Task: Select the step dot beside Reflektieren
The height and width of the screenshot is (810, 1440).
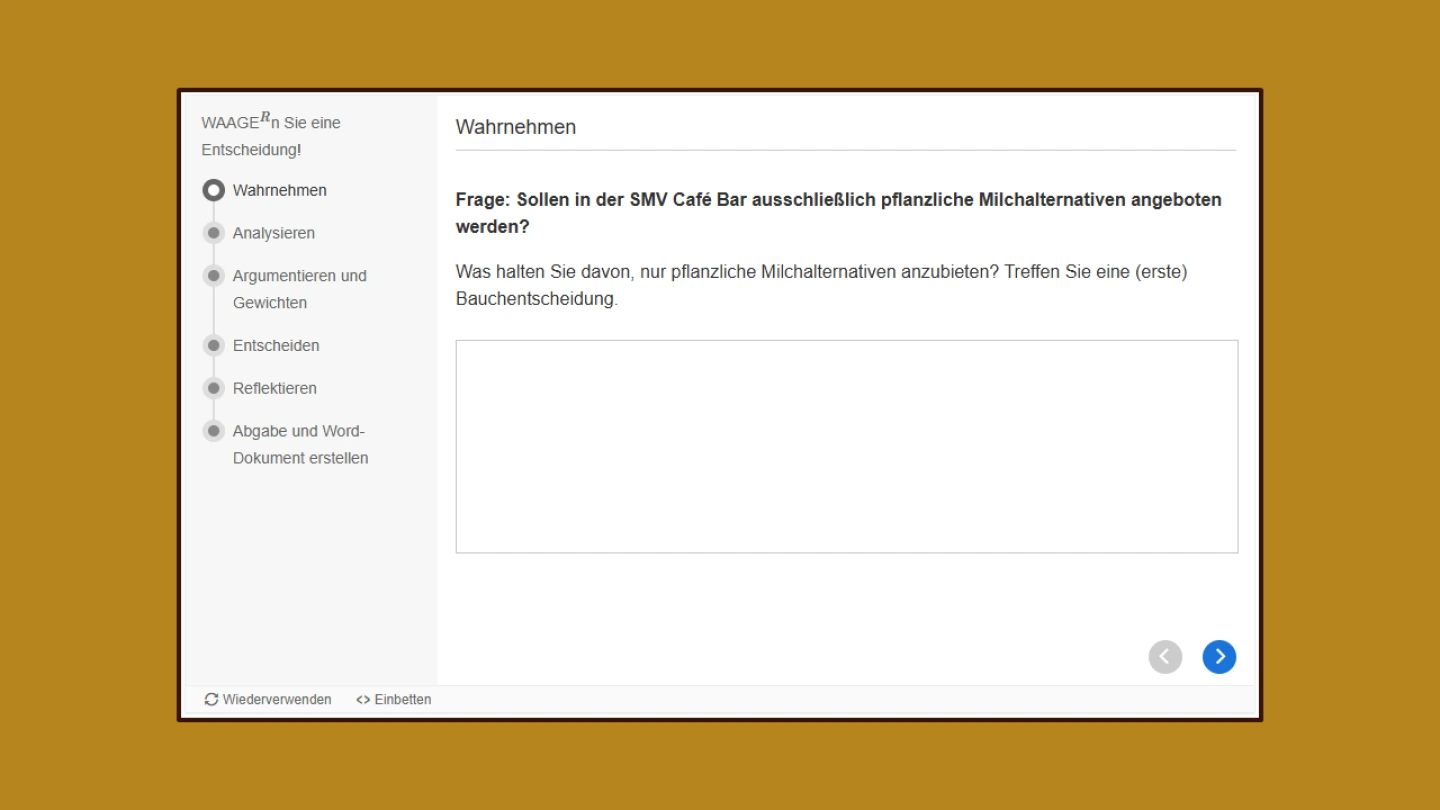Action: click(x=214, y=388)
